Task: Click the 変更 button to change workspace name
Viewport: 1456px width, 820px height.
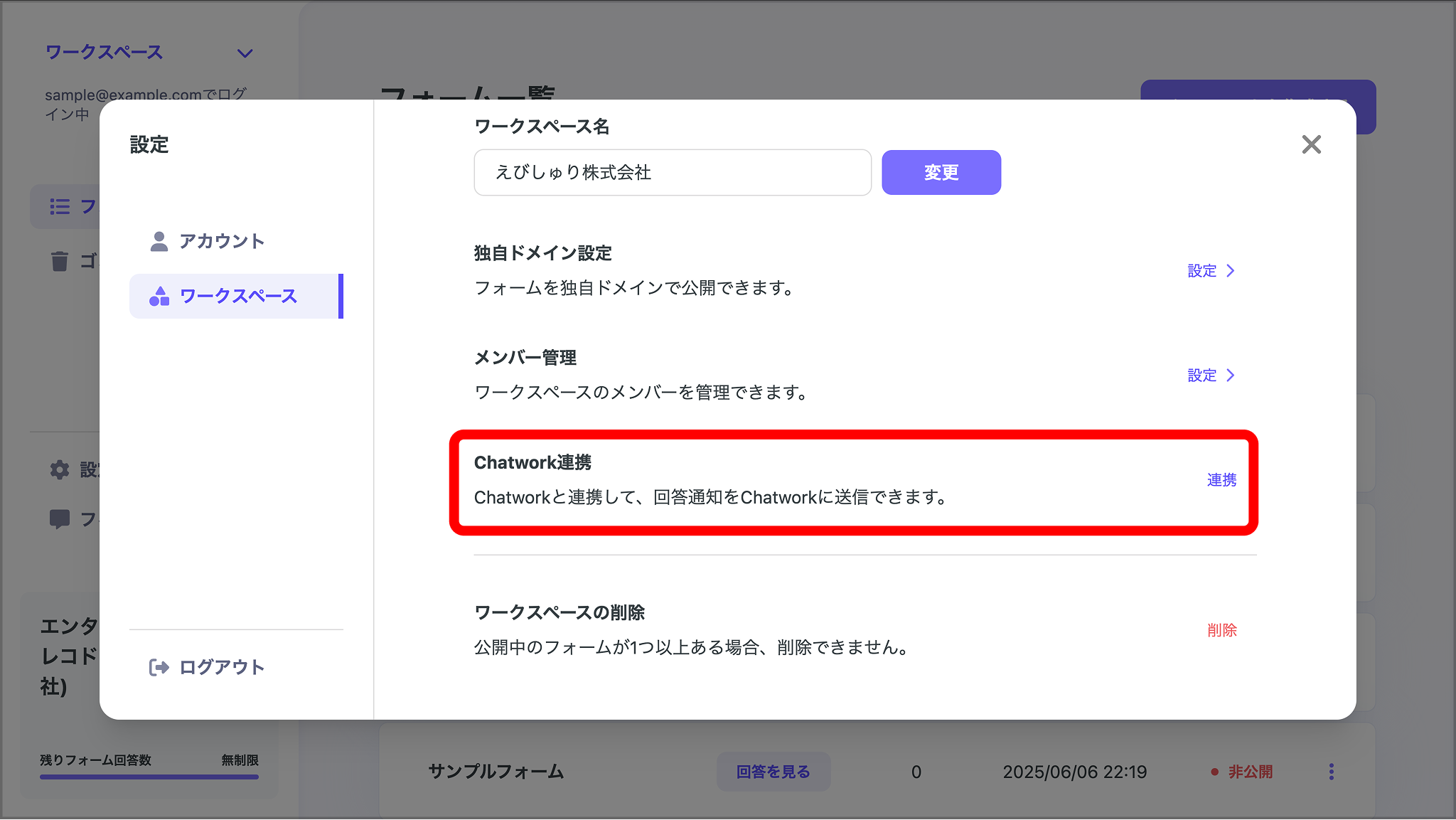Action: 941,172
